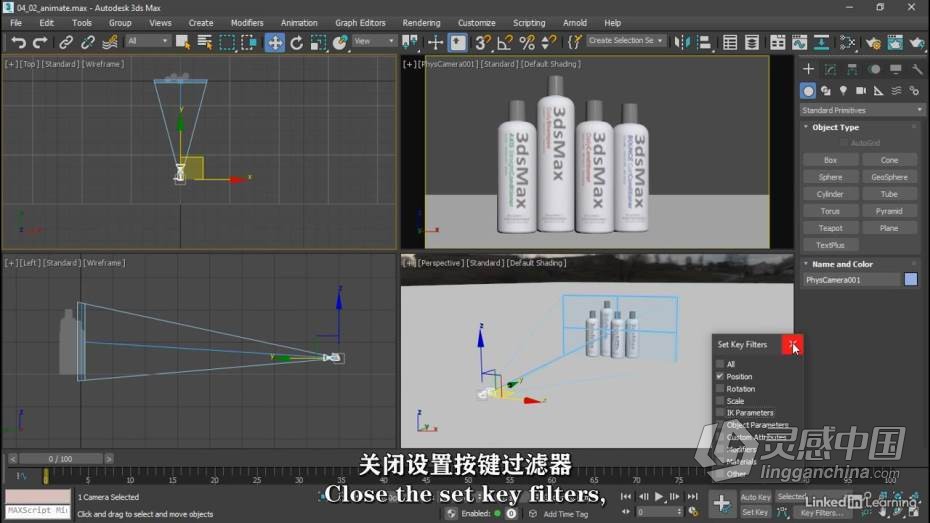This screenshot has width=930, height=523.
Task: Open the Modifiers menu
Action: 247,23
